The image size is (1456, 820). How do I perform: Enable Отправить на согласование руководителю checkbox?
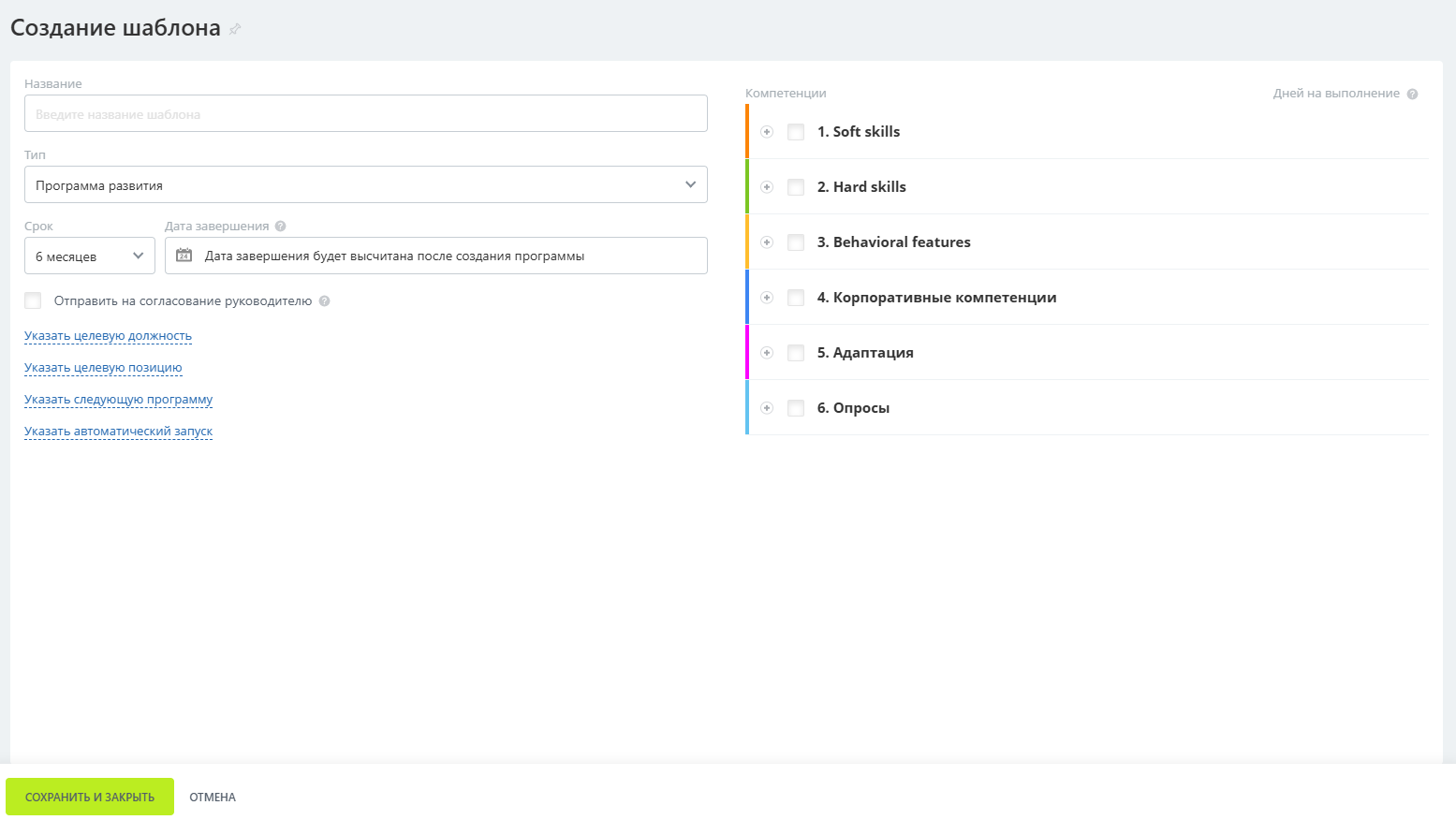pos(33,300)
